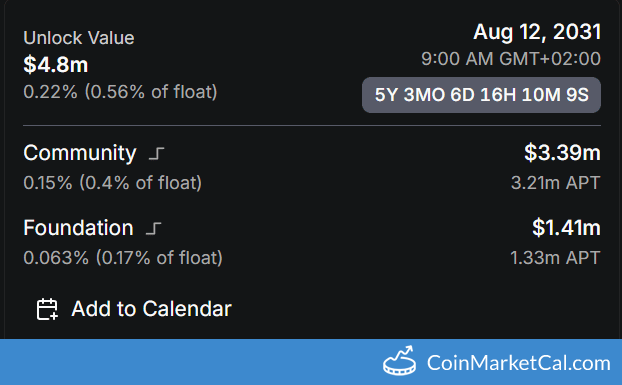Image resolution: width=622 pixels, height=385 pixels.
Task: Click Community 0.15% float percentage text
Action: coord(113,183)
